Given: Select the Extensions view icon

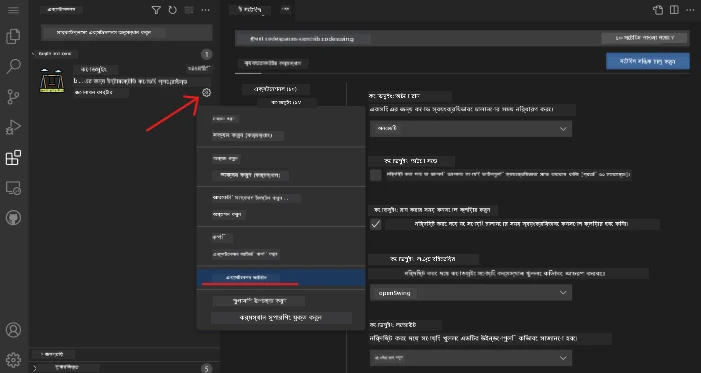Looking at the screenshot, I should [13, 157].
